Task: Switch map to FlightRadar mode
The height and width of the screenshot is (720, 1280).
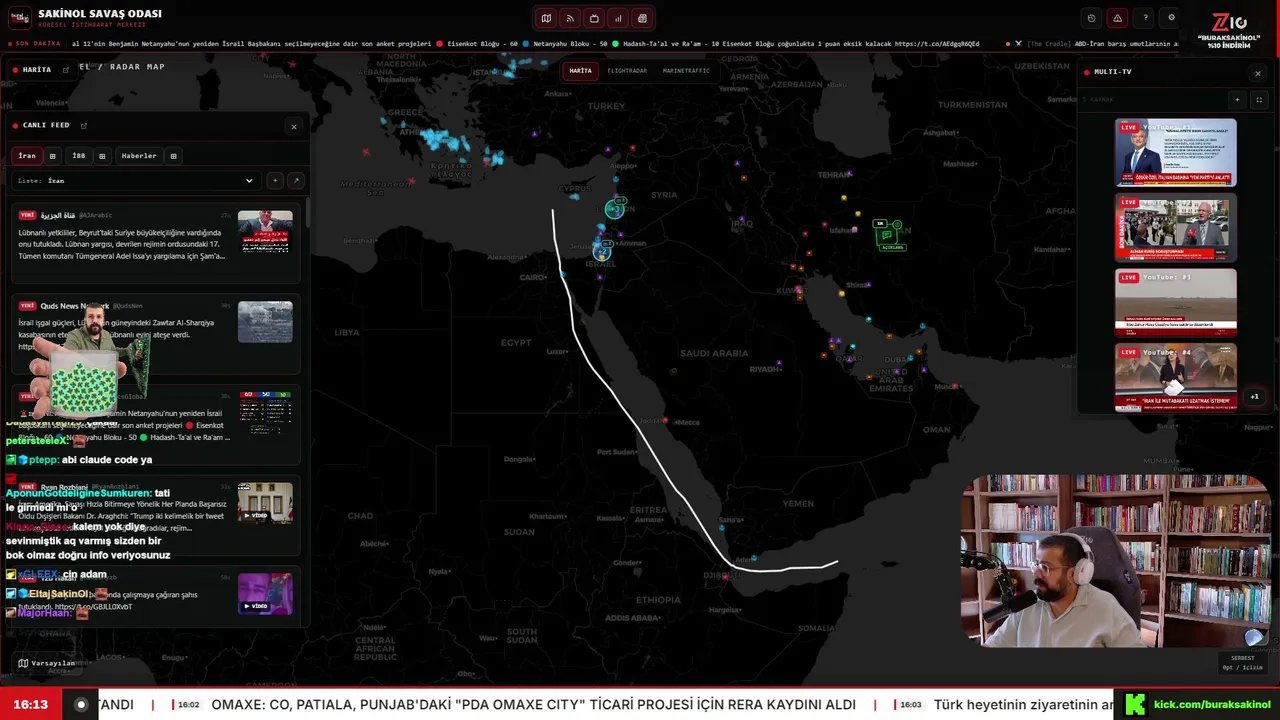Action: (627, 71)
